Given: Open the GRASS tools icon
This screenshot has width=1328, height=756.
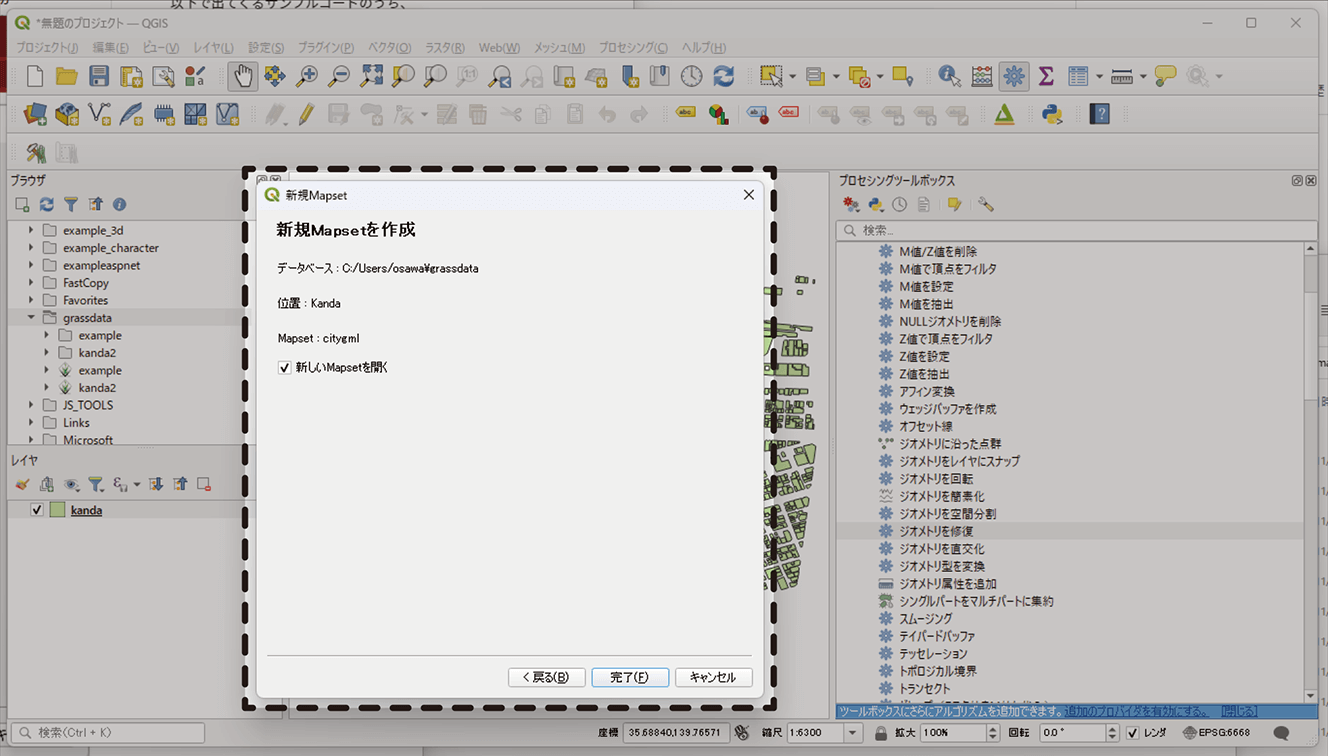Looking at the screenshot, I should [x=36, y=152].
